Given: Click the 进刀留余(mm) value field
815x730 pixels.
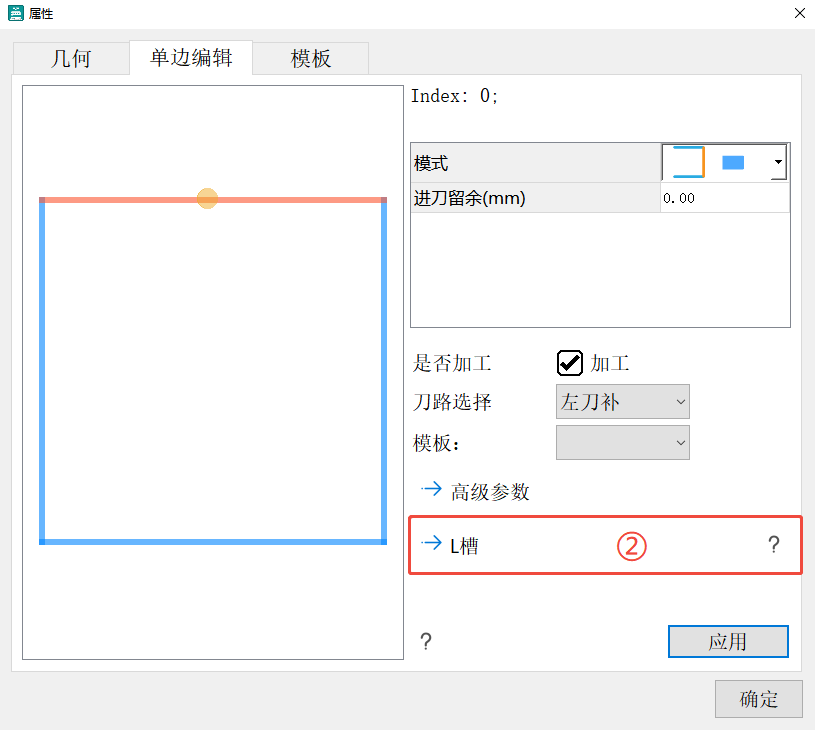Looking at the screenshot, I should coord(724,198).
